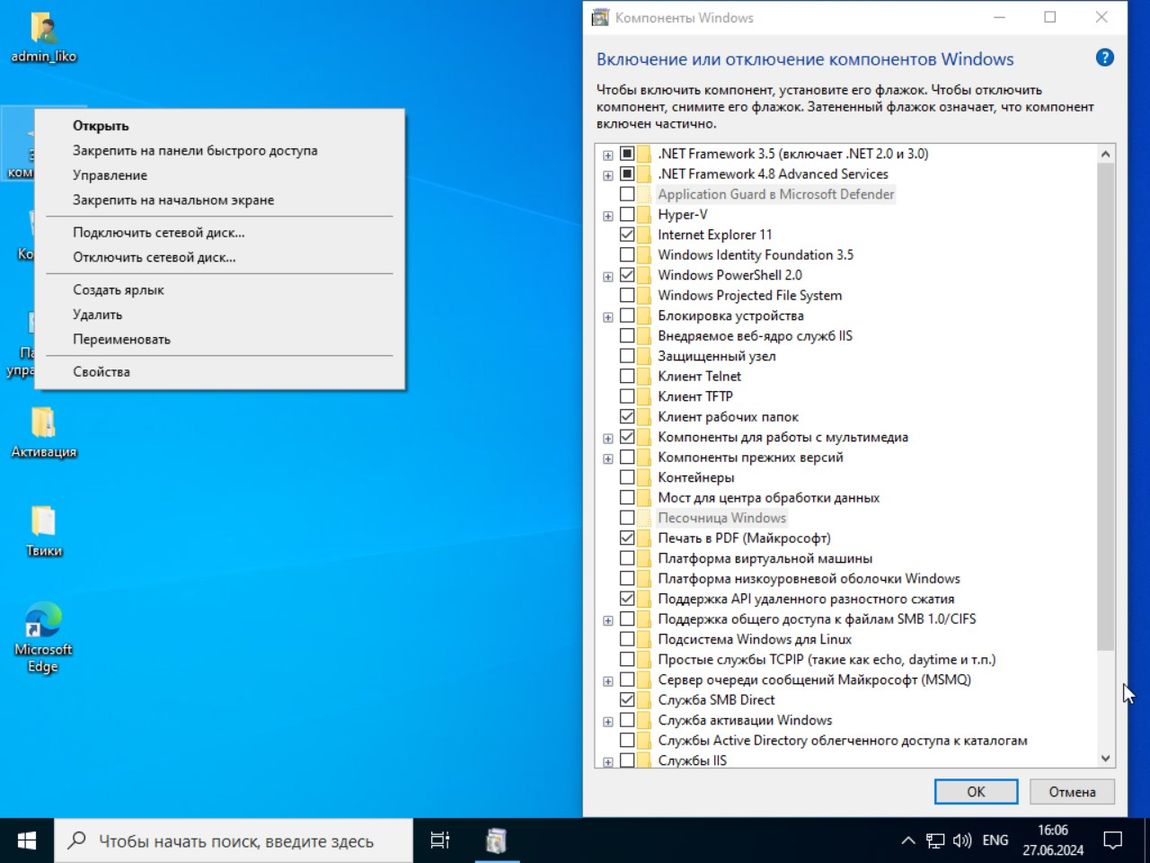Choose Открыть in the context menu
Screen dimensions: 1150x863
point(220,126)
